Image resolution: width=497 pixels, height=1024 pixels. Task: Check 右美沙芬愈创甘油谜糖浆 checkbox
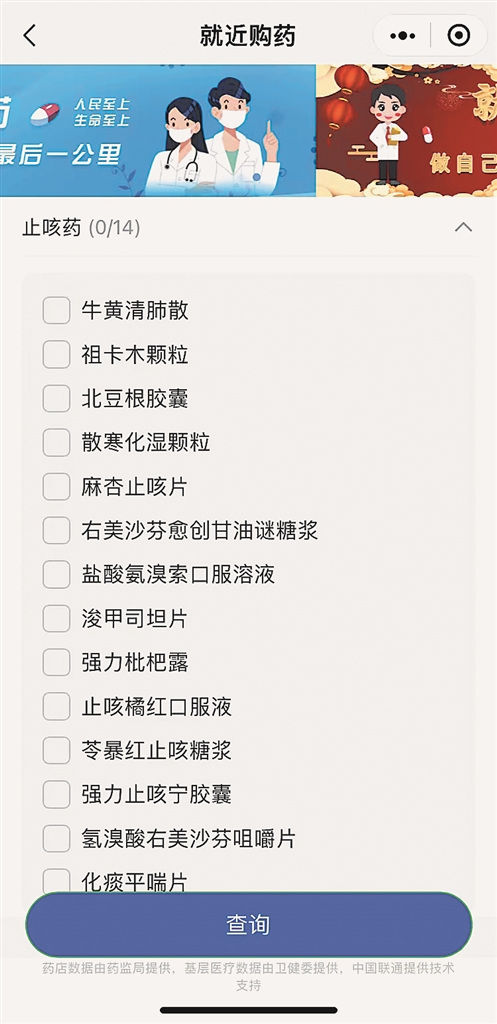click(x=56, y=530)
